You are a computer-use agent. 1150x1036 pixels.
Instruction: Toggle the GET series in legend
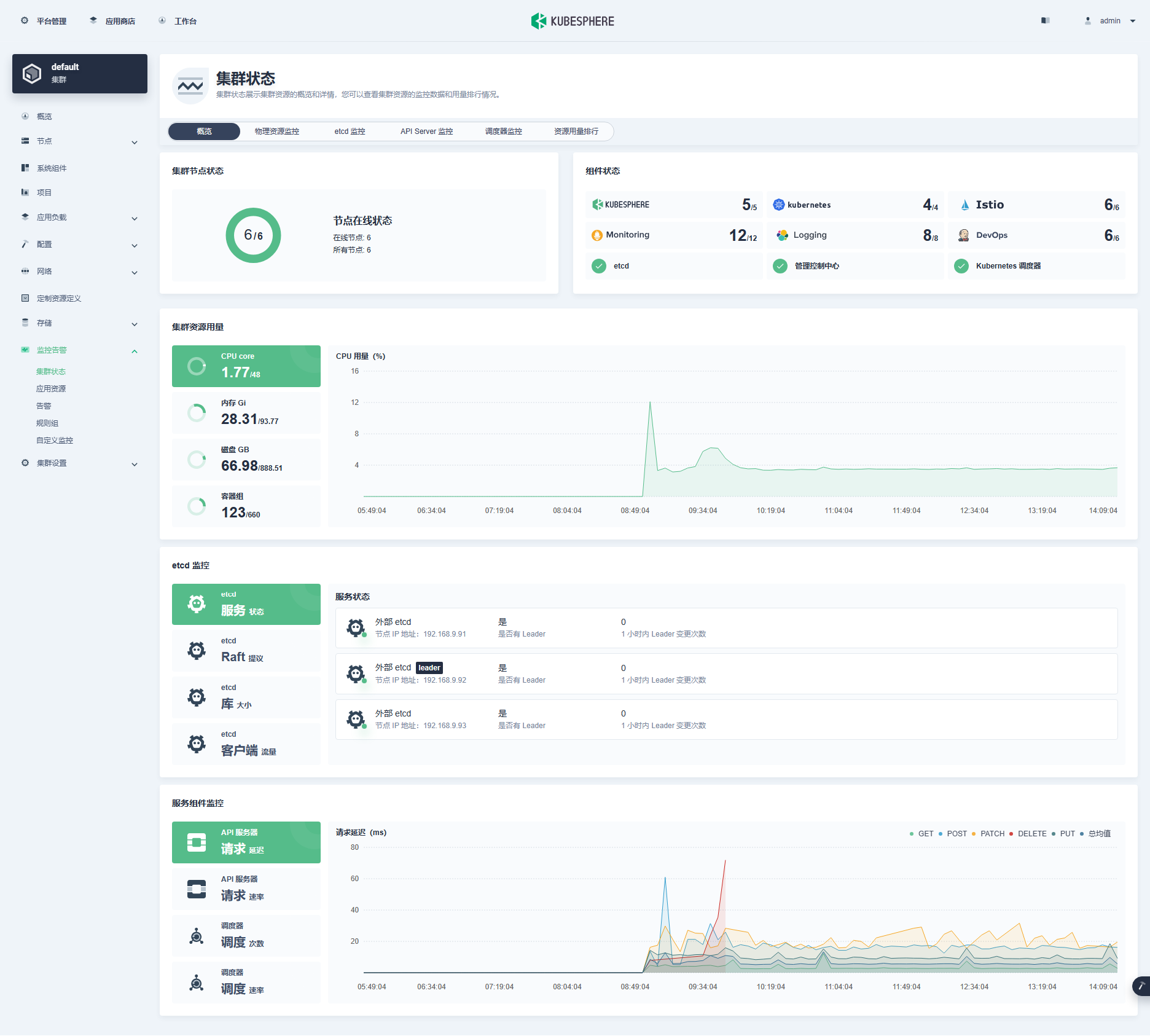tap(921, 834)
